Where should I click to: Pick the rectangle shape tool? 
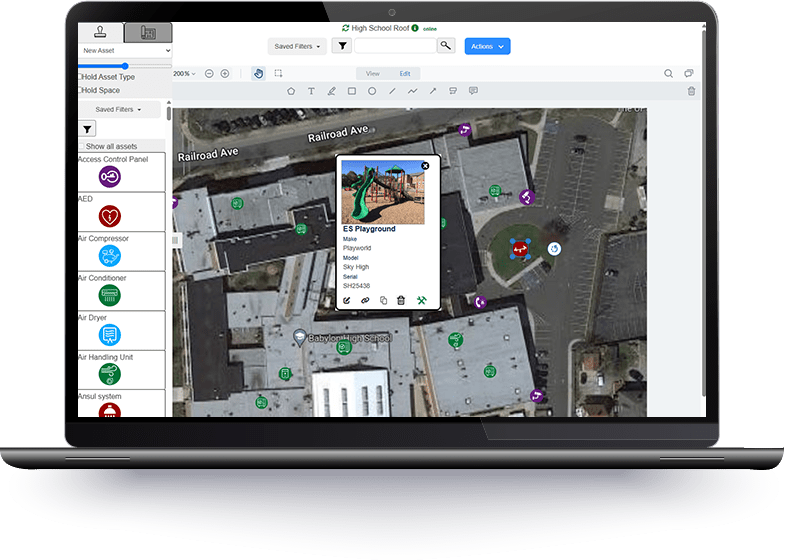click(352, 91)
